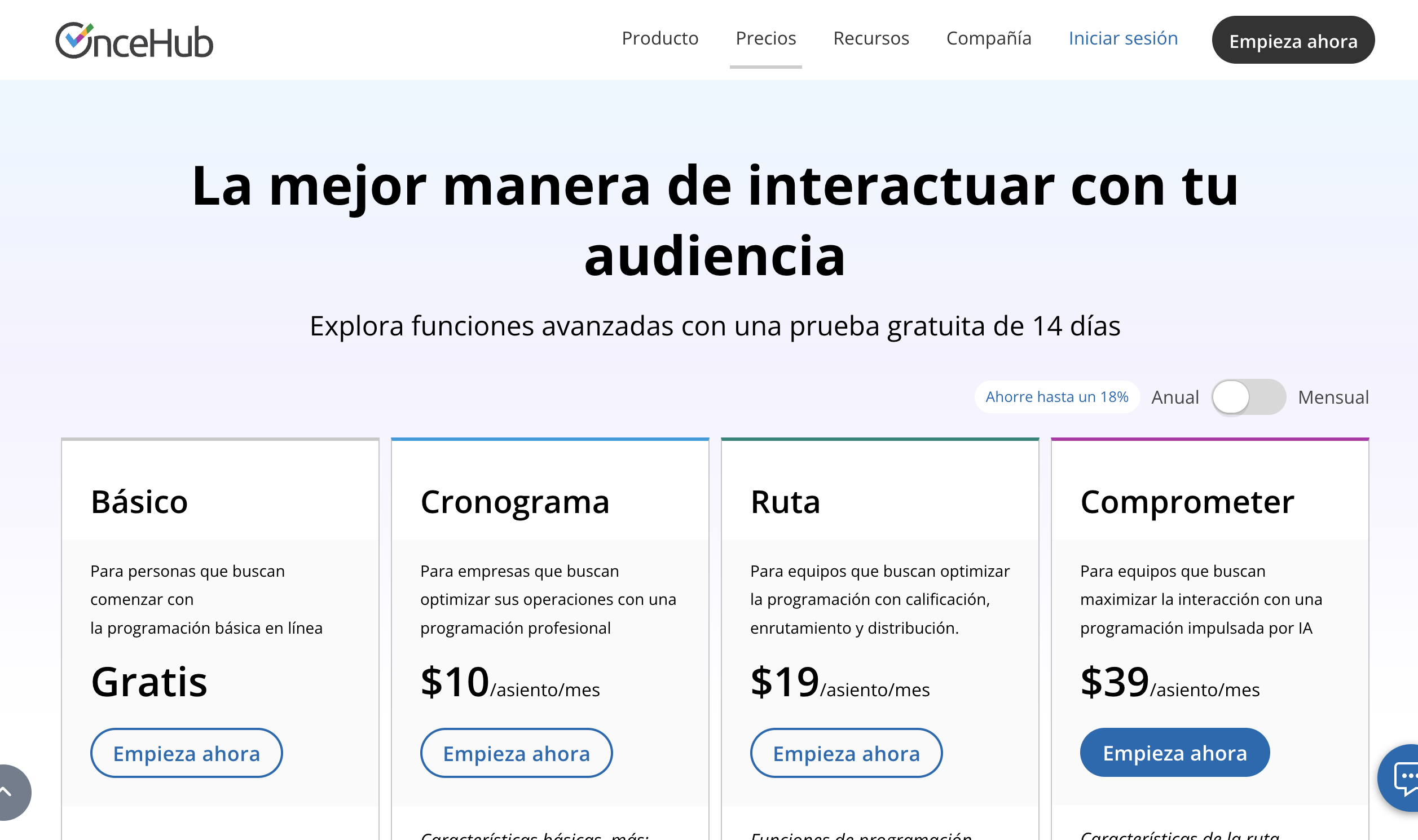Click the Ruta plan title
Image resolution: width=1418 pixels, height=840 pixels.
click(785, 502)
